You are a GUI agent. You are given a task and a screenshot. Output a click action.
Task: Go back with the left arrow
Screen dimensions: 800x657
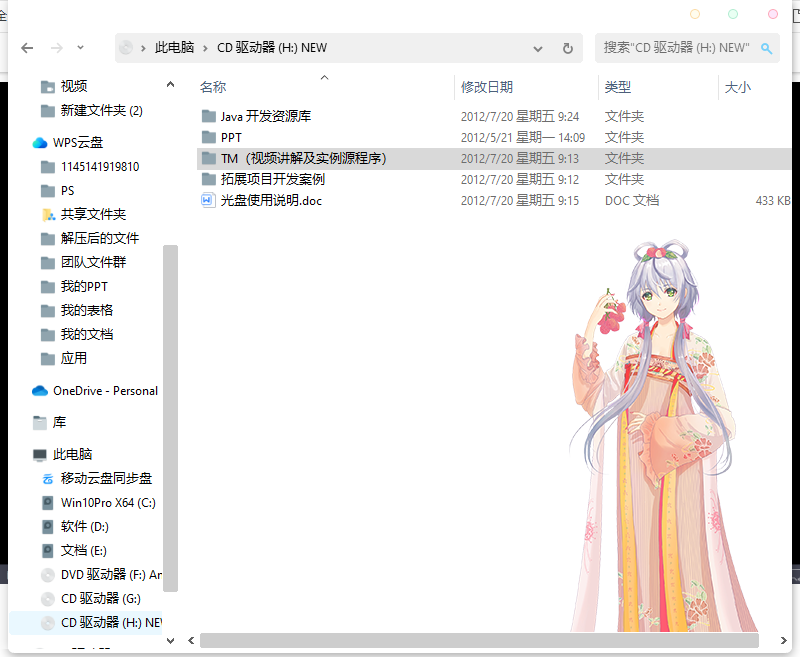coord(27,48)
